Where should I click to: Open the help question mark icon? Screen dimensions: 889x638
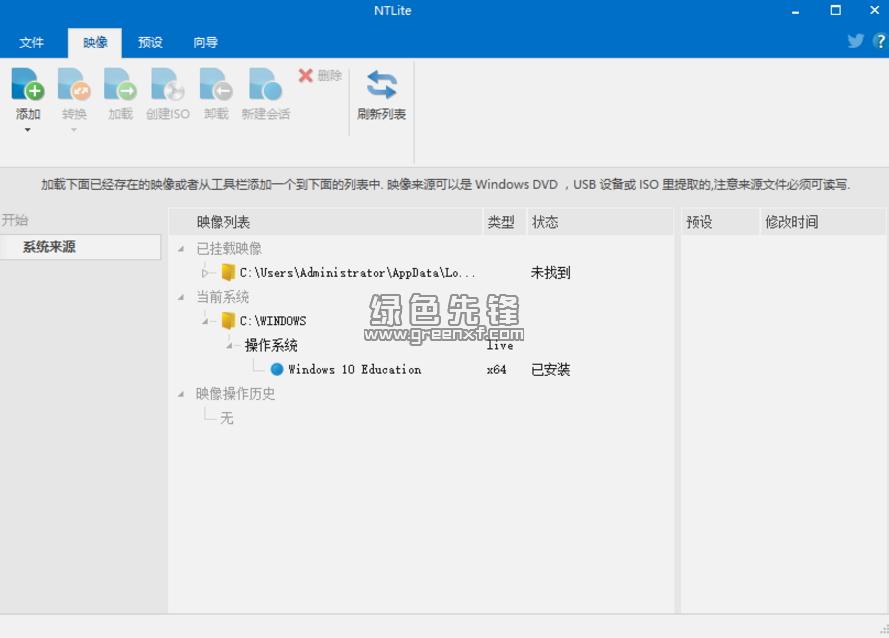880,41
